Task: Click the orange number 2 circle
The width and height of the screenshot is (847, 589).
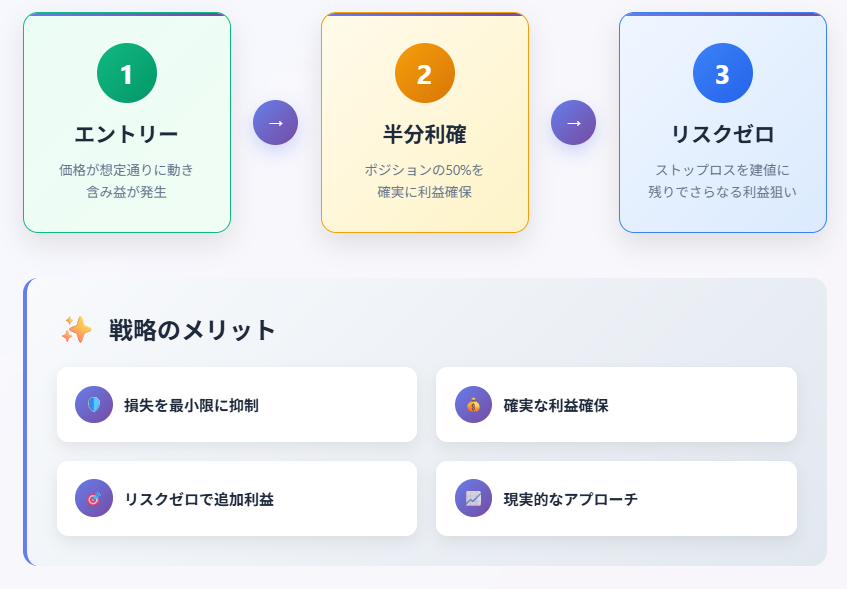Action: (x=425, y=73)
